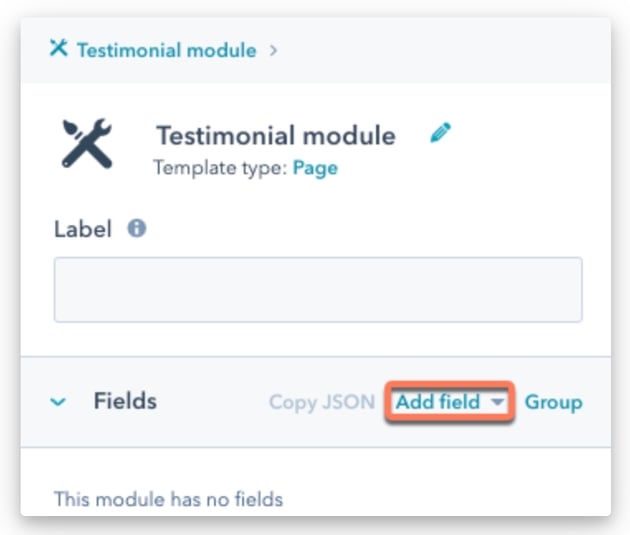Click the 'This module has no fields' message

pos(168,498)
